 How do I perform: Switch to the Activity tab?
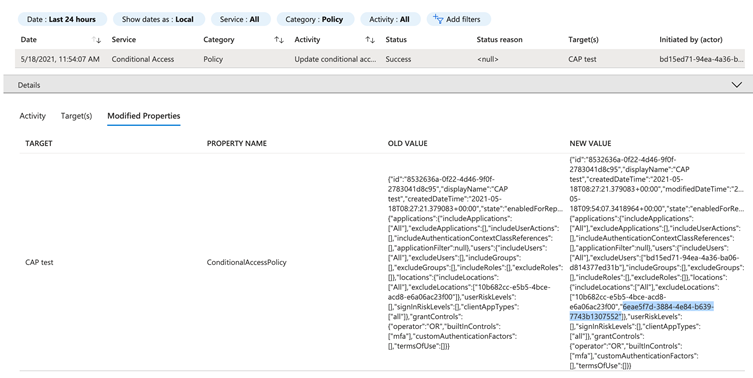coord(33,116)
